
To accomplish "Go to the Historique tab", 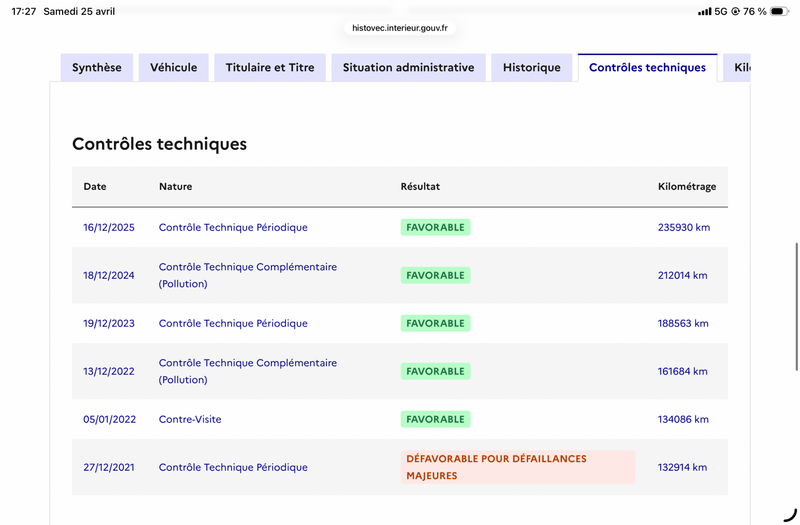I will [x=532, y=68].
